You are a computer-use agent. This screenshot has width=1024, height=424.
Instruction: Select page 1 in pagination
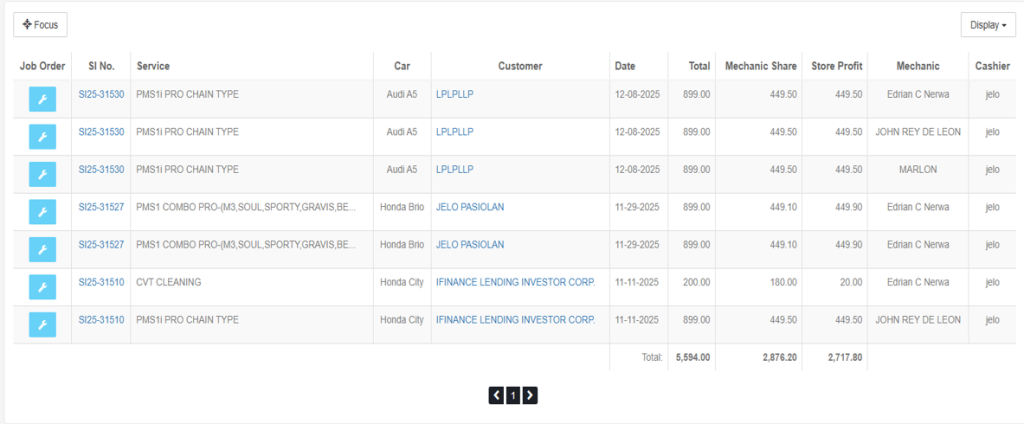click(x=513, y=395)
